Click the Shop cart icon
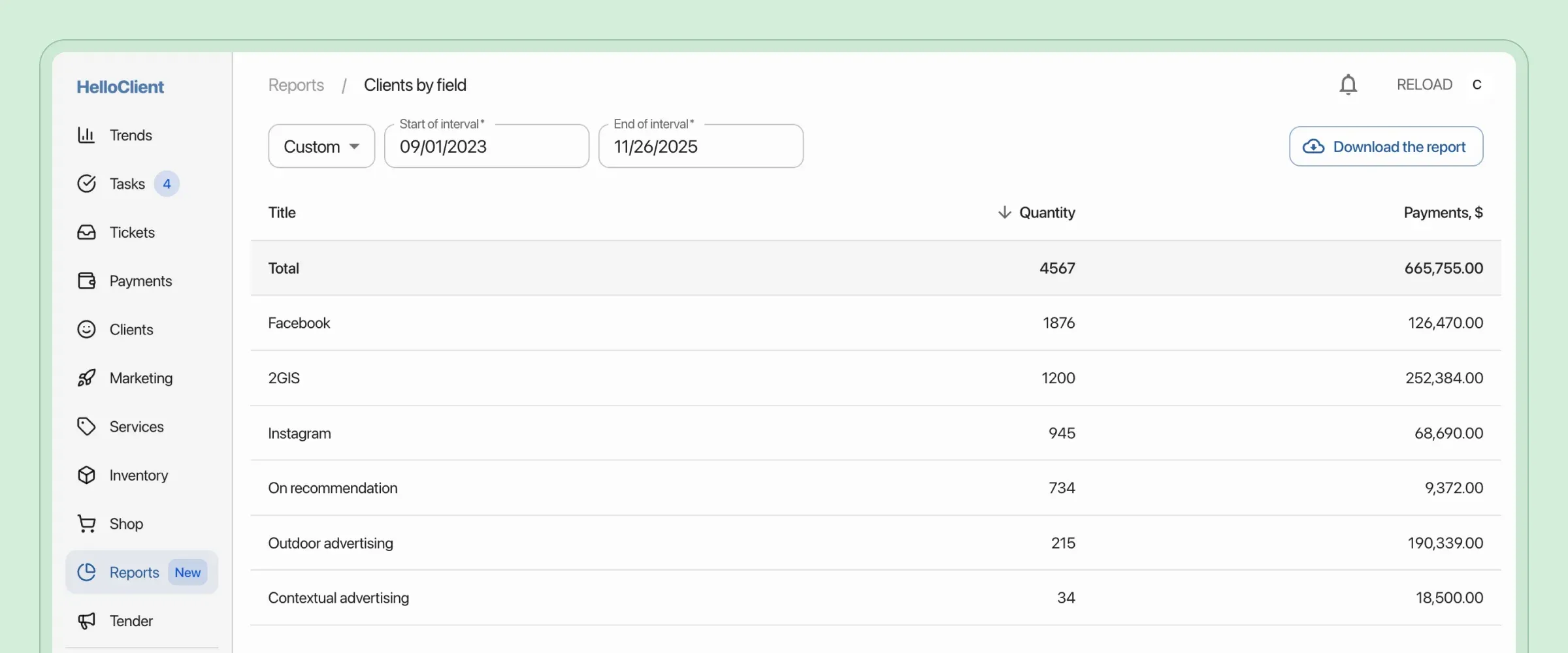The width and height of the screenshot is (1568, 653). (x=88, y=523)
